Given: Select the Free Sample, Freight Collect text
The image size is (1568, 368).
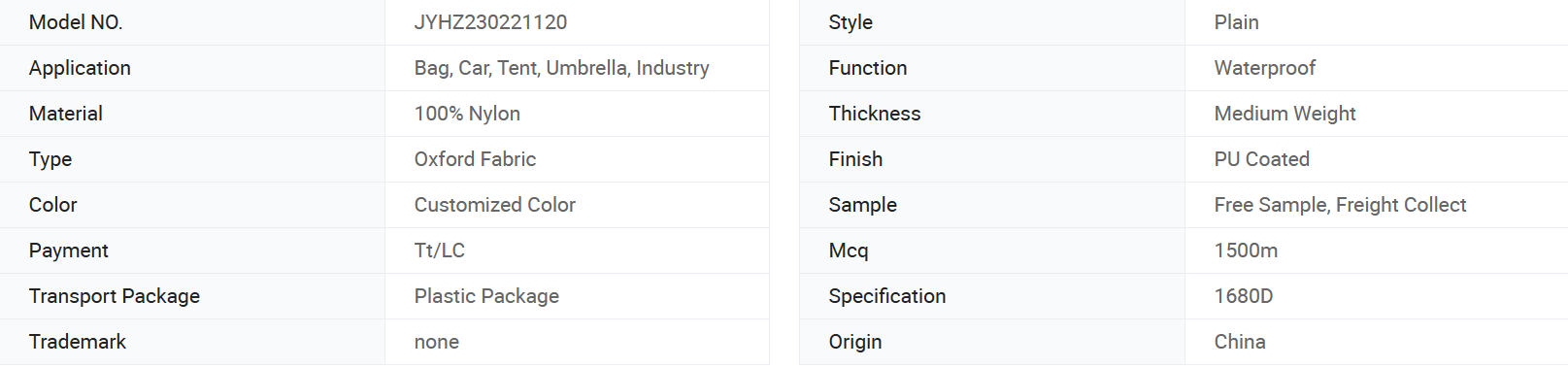Looking at the screenshot, I should (x=1340, y=205).
